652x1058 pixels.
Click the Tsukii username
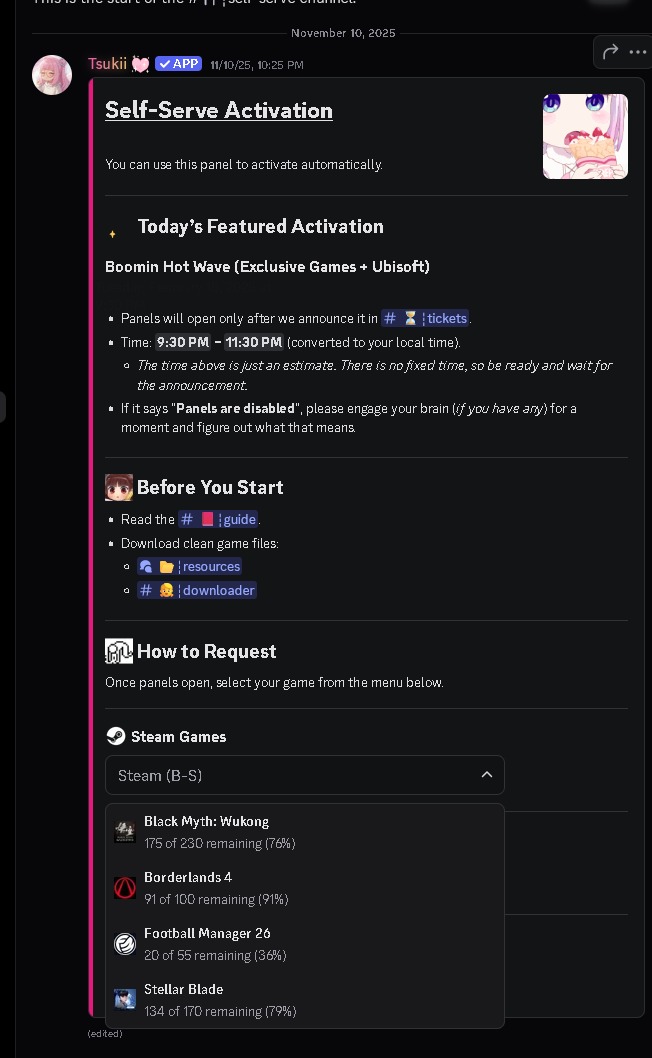coord(107,64)
